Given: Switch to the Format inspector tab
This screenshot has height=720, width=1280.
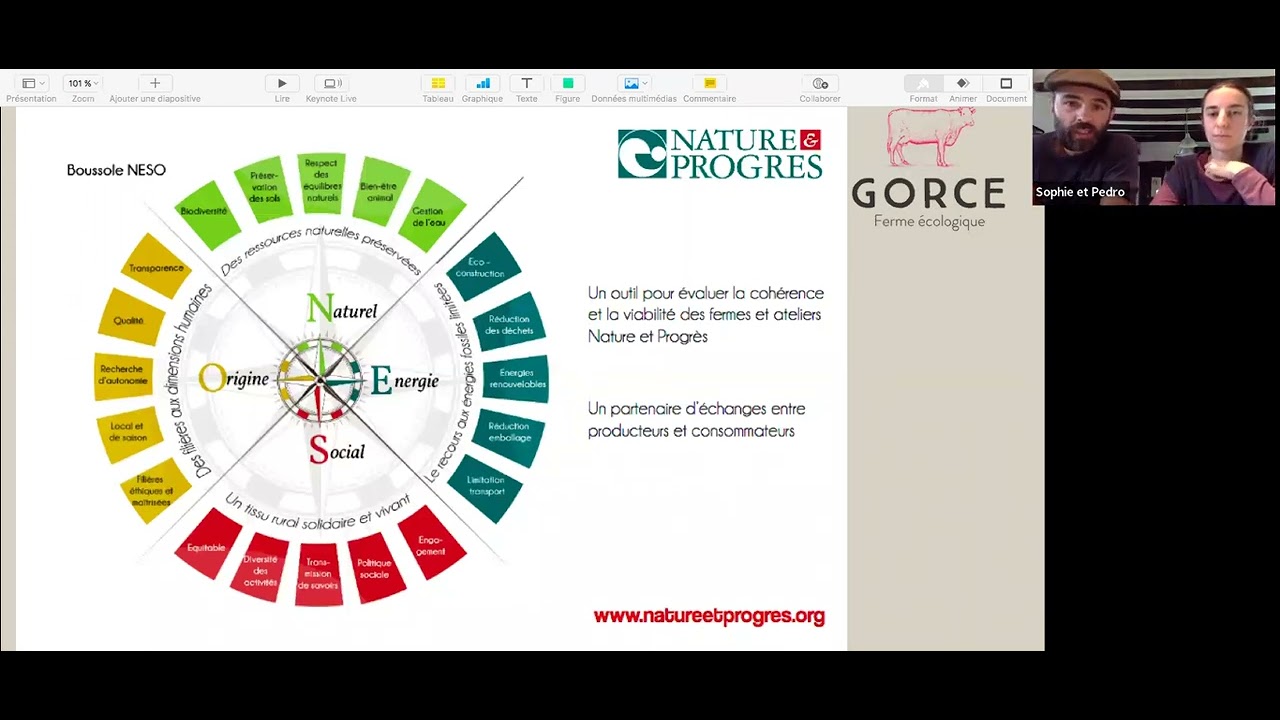Looking at the screenshot, I should point(923,84).
